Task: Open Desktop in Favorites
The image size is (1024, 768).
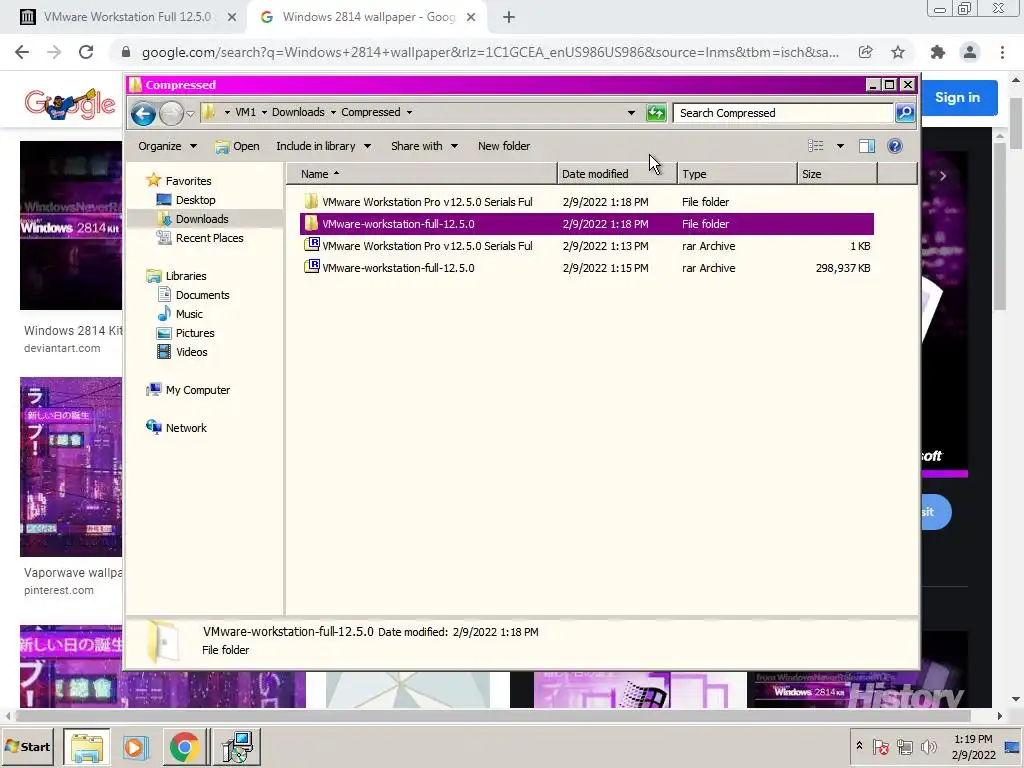Action: [x=195, y=200]
